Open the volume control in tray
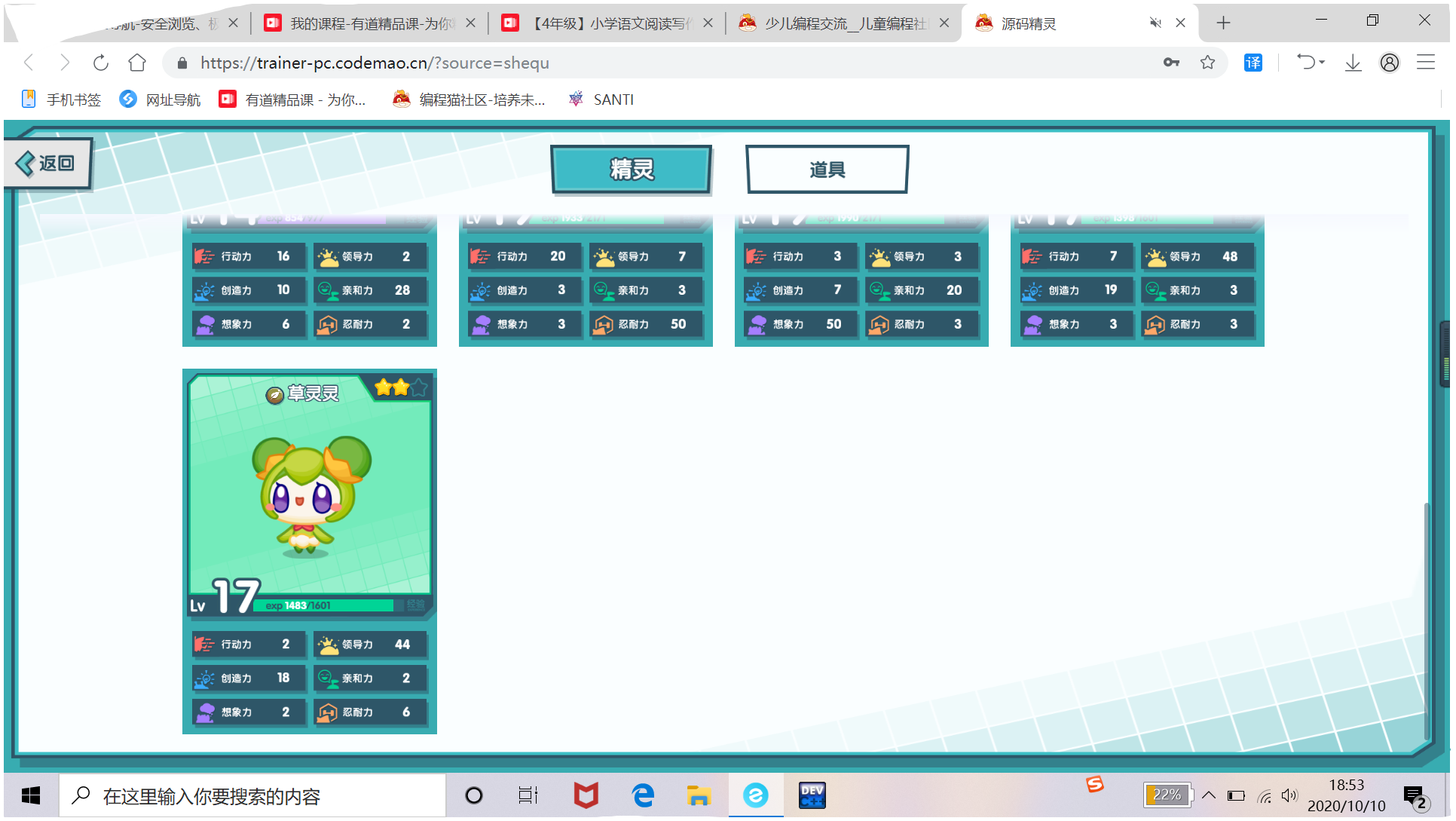 (x=1290, y=795)
